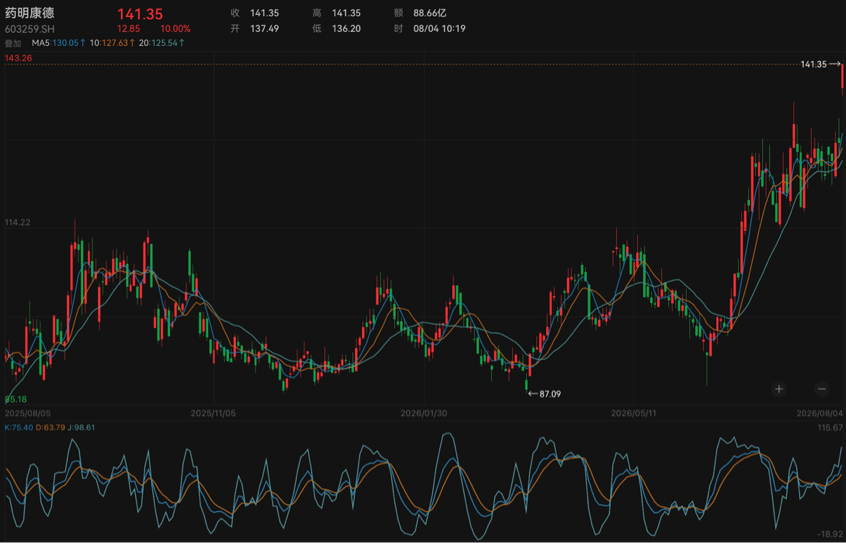Click the percent change 10.00%
The height and width of the screenshot is (543, 846).
[x=175, y=29]
